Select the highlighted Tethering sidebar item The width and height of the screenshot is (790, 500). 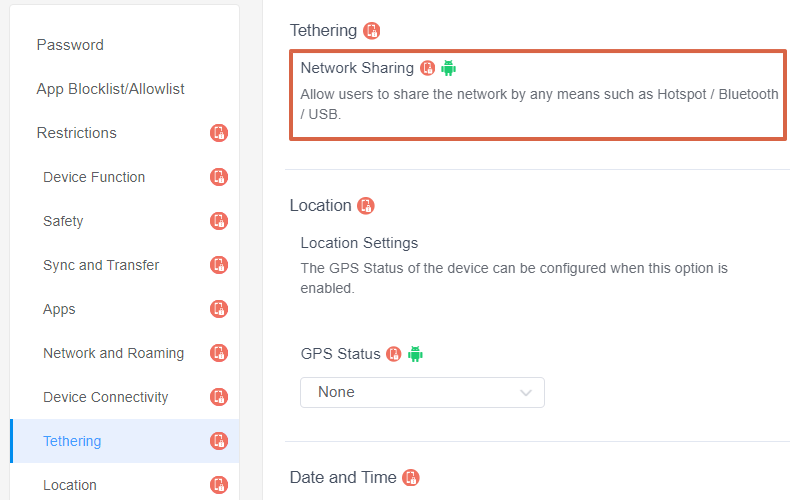pyautogui.click(x=124, y=441)
